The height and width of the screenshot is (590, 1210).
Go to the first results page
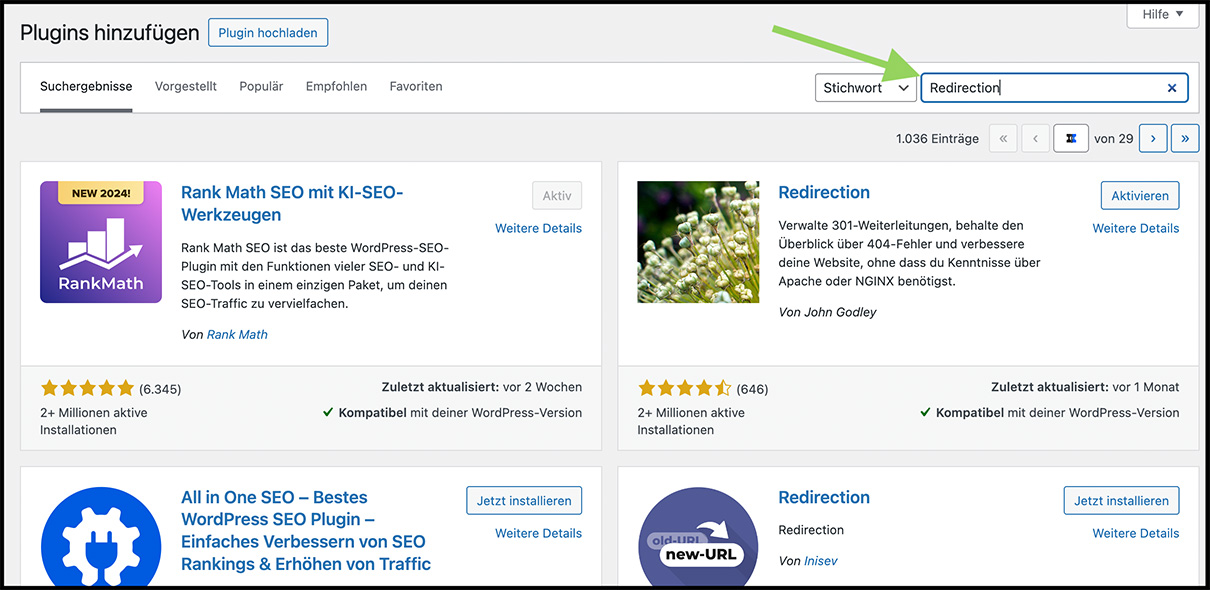1003,139
